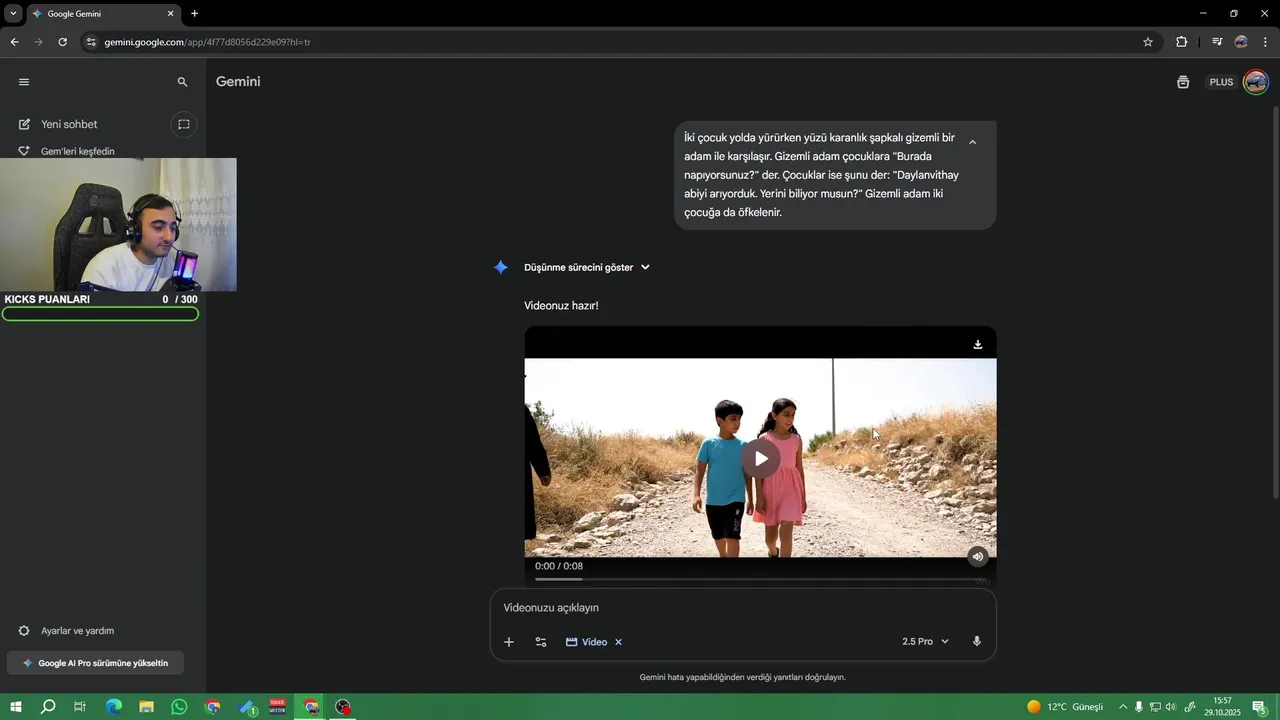The image size is (1280, 720).
Task: Click the Gemini title text
Action: tap(238, 82)
